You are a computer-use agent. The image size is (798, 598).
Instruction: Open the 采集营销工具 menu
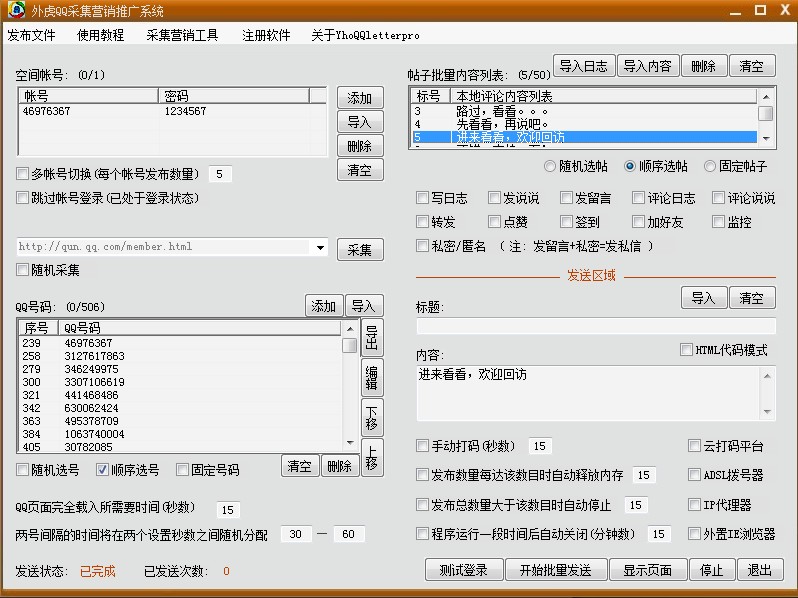[x=182, y=35]
